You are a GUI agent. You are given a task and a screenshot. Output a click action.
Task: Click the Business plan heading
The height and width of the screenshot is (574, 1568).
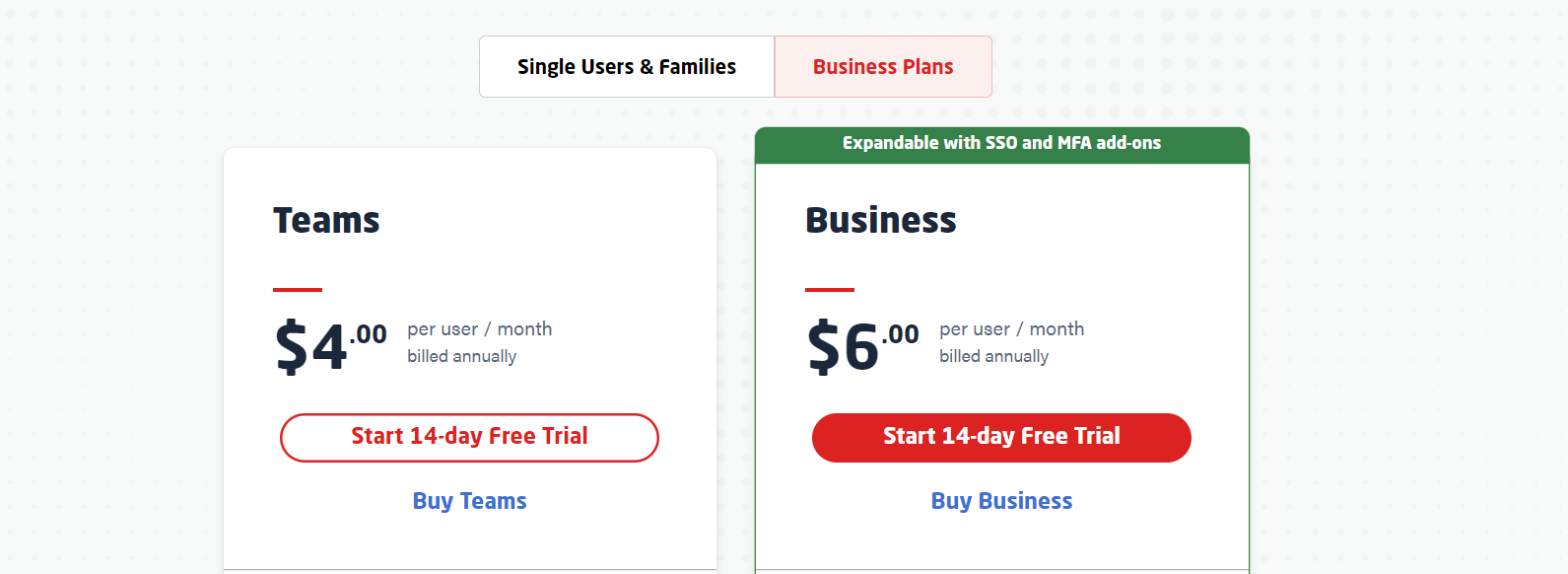coord(880,220)
